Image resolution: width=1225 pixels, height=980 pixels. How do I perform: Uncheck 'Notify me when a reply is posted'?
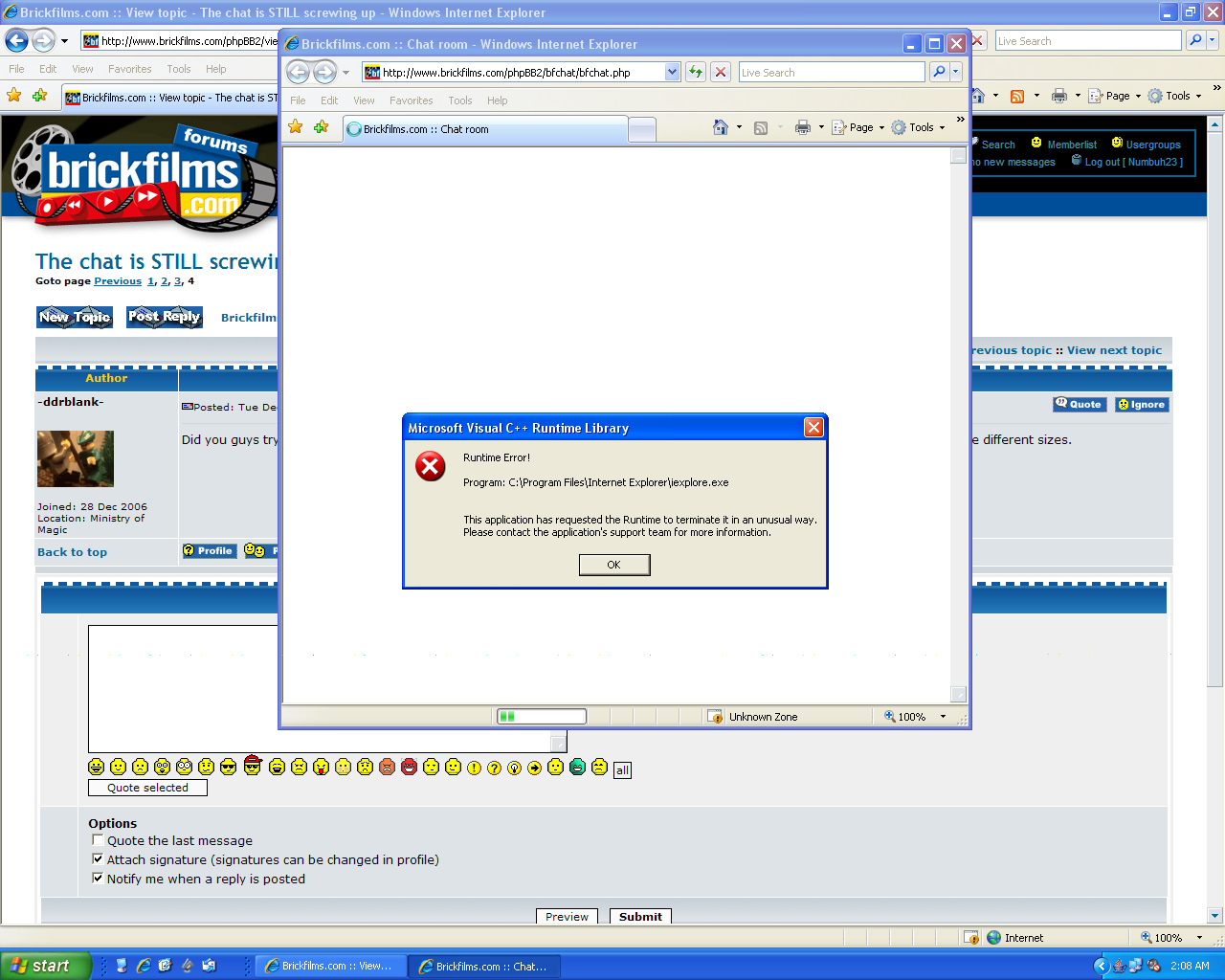[x=98, y=879]
